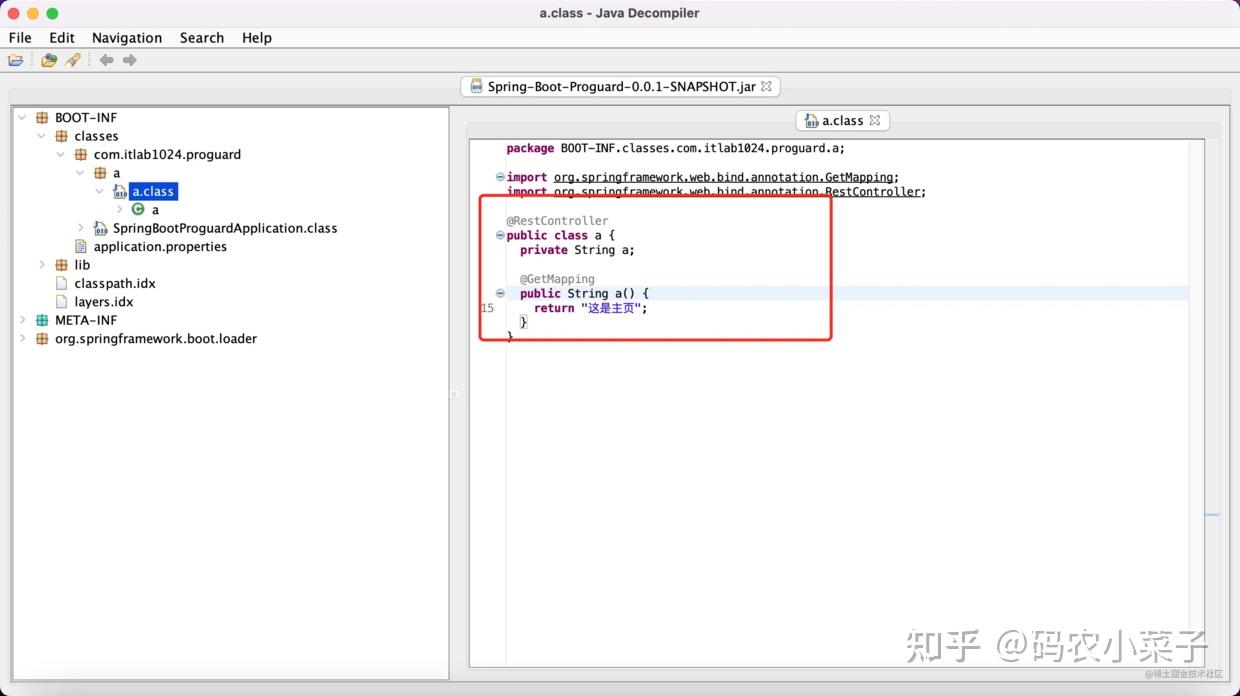Collapse the import statements fold marker
Screen dimensions: 1240x696
point(499,177)
